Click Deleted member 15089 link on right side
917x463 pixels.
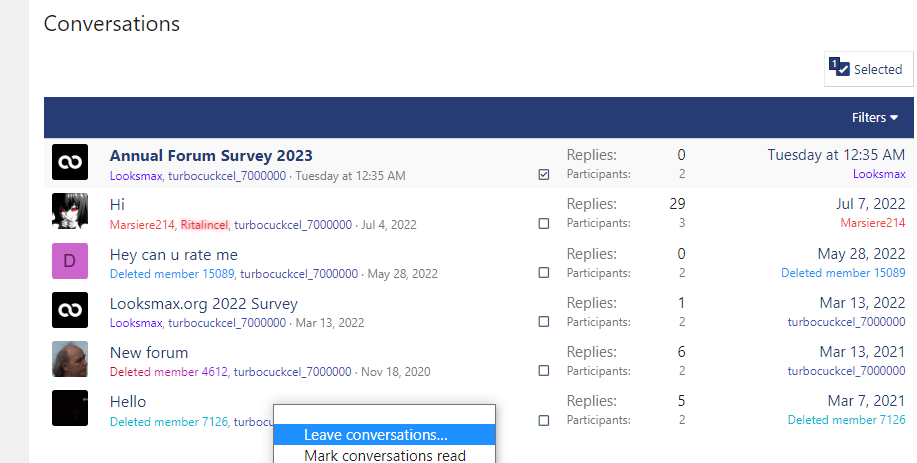842,272
